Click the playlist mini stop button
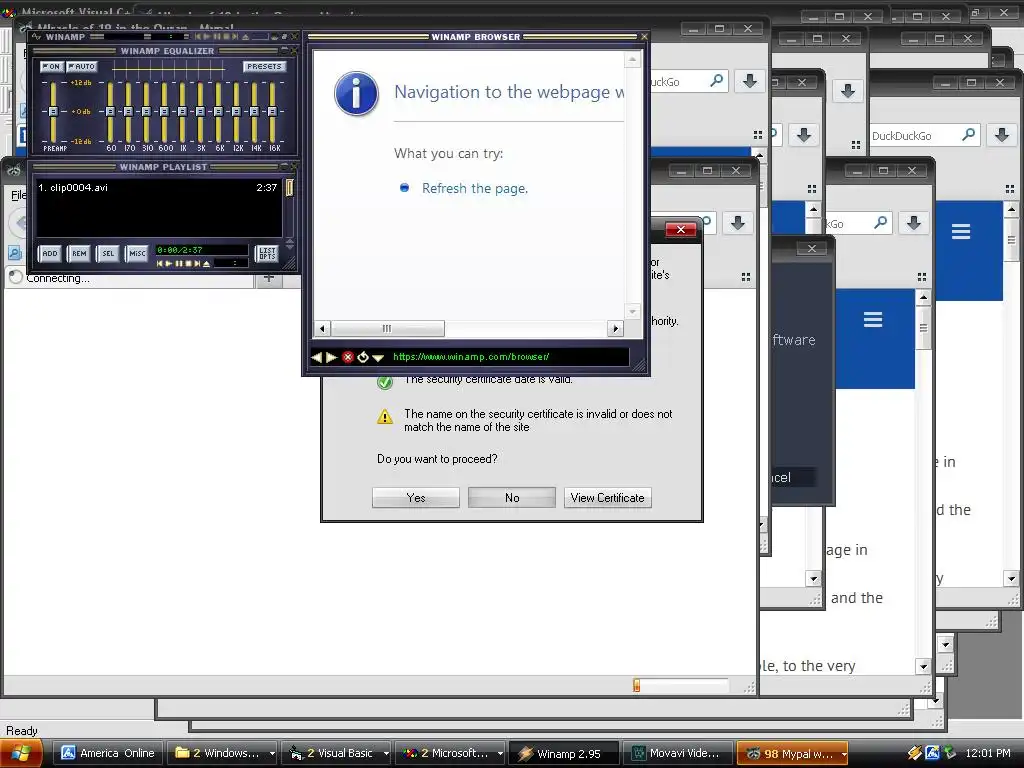Viewport: 1024px width, 768px height. tap(188, 264)
